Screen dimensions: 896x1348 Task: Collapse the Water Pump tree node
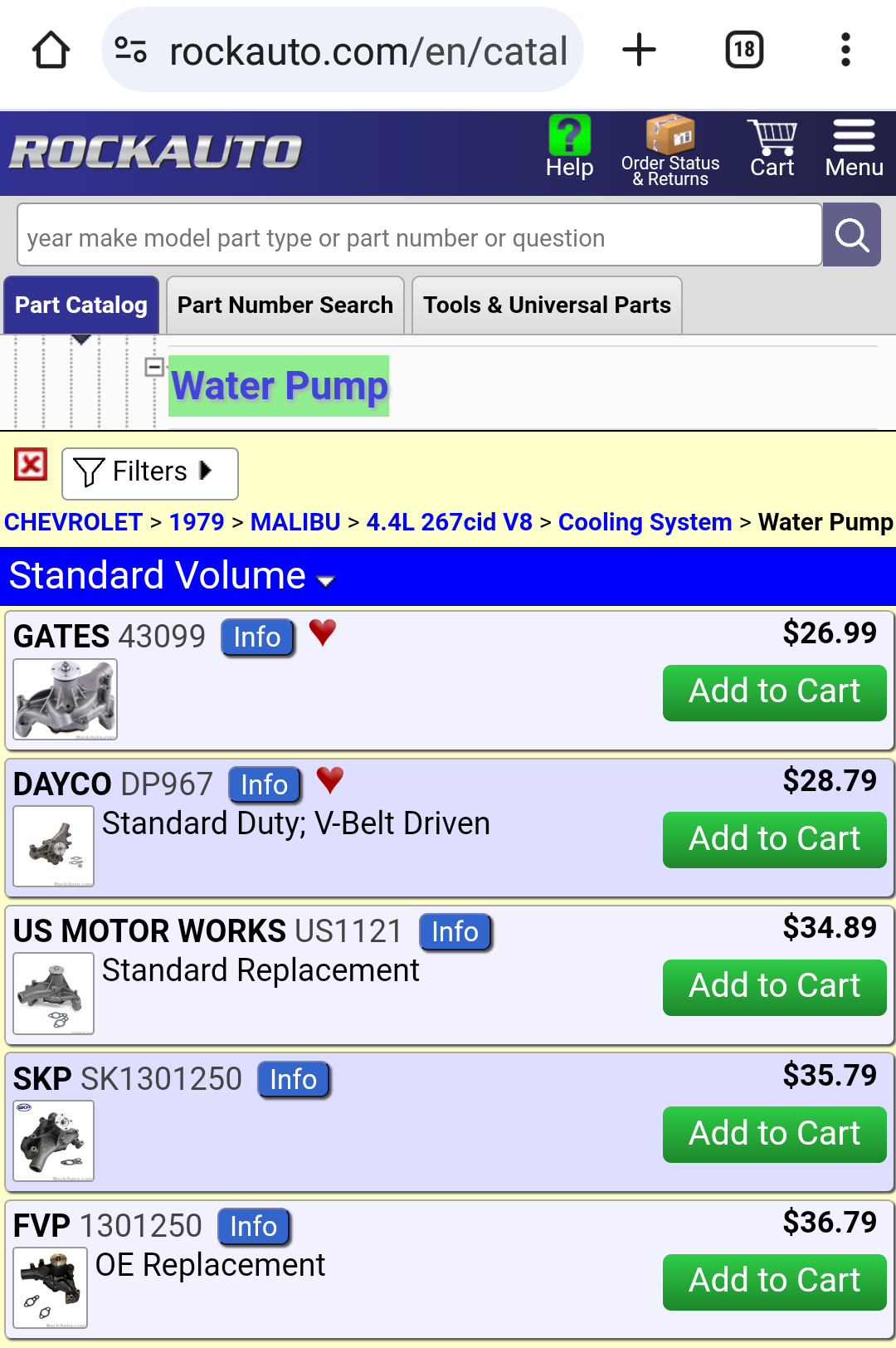point(154,367)
